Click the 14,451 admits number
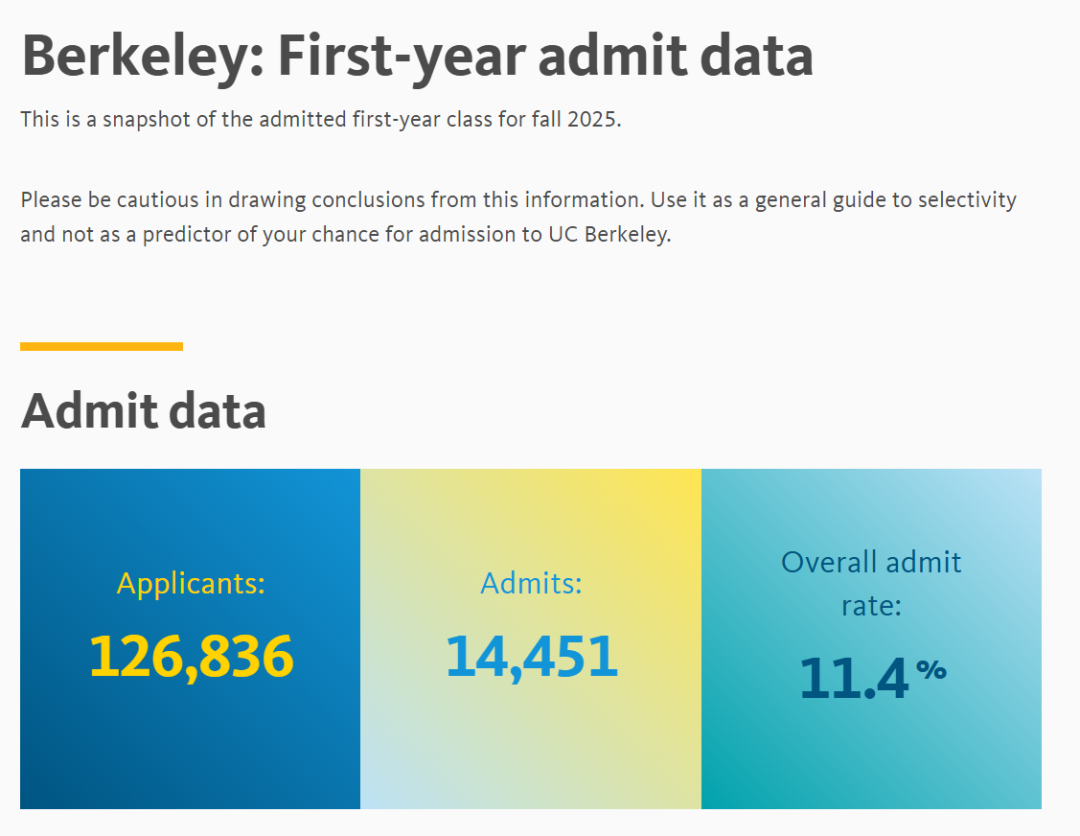 531,656
